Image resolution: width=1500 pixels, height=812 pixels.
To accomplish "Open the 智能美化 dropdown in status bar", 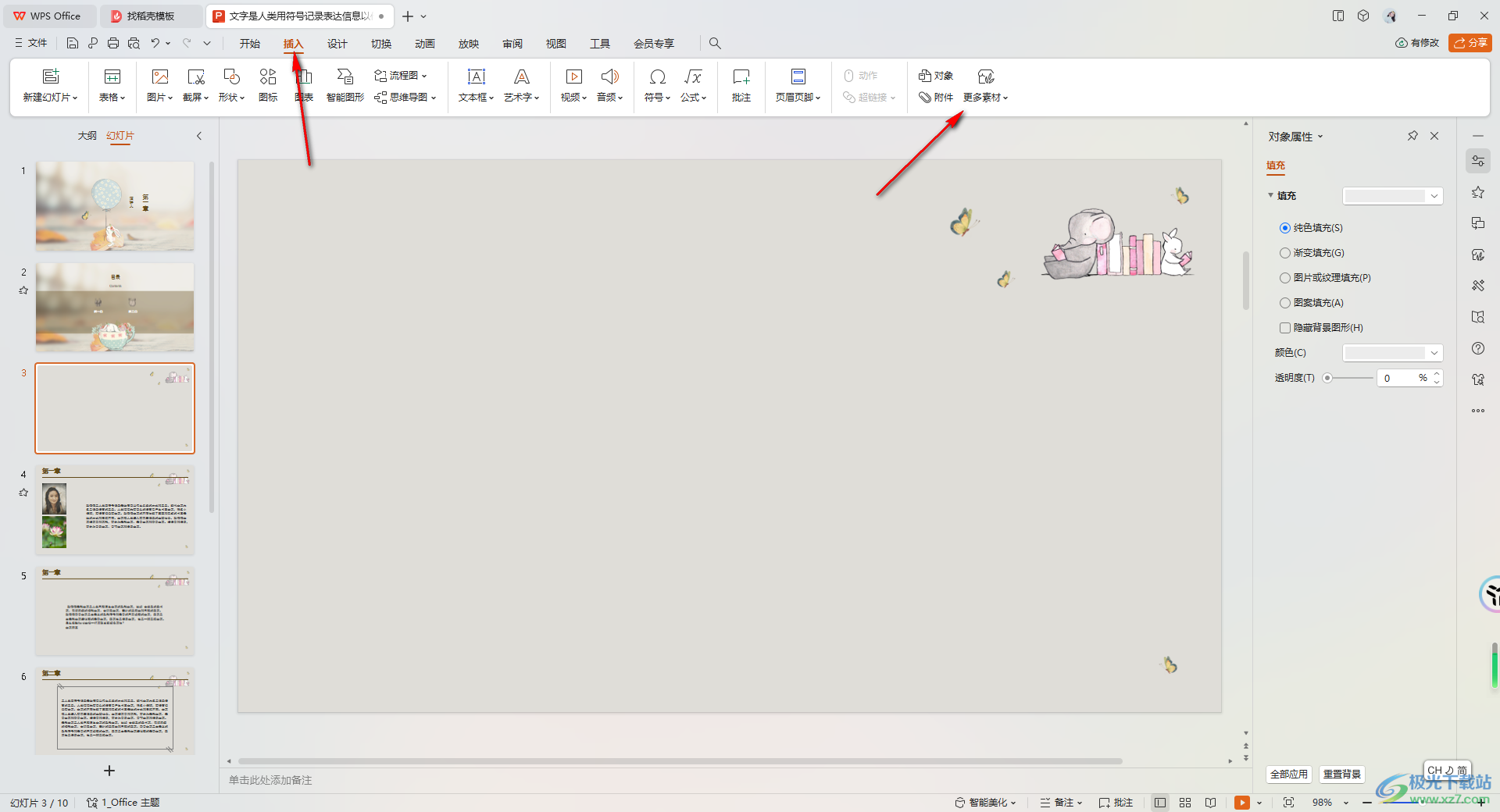I will pyautogui.click(x=985, y=803).
